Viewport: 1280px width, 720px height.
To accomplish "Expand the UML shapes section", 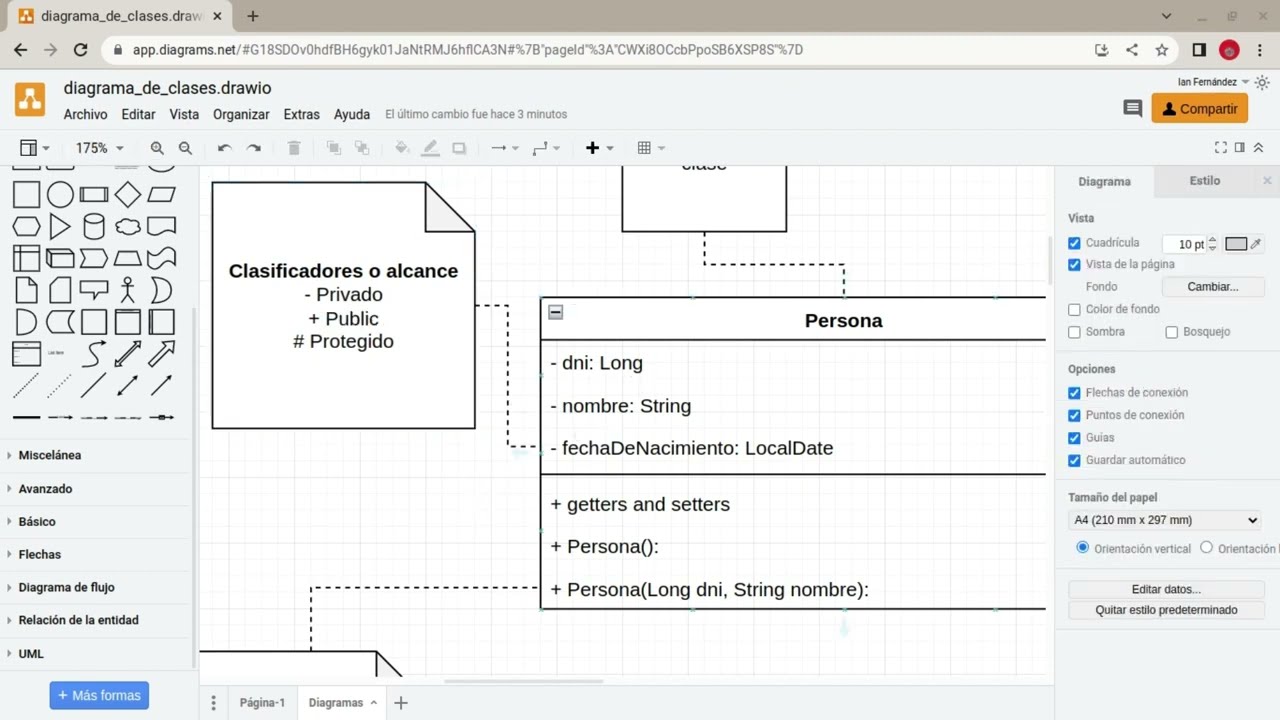I will tap(31, 654).
